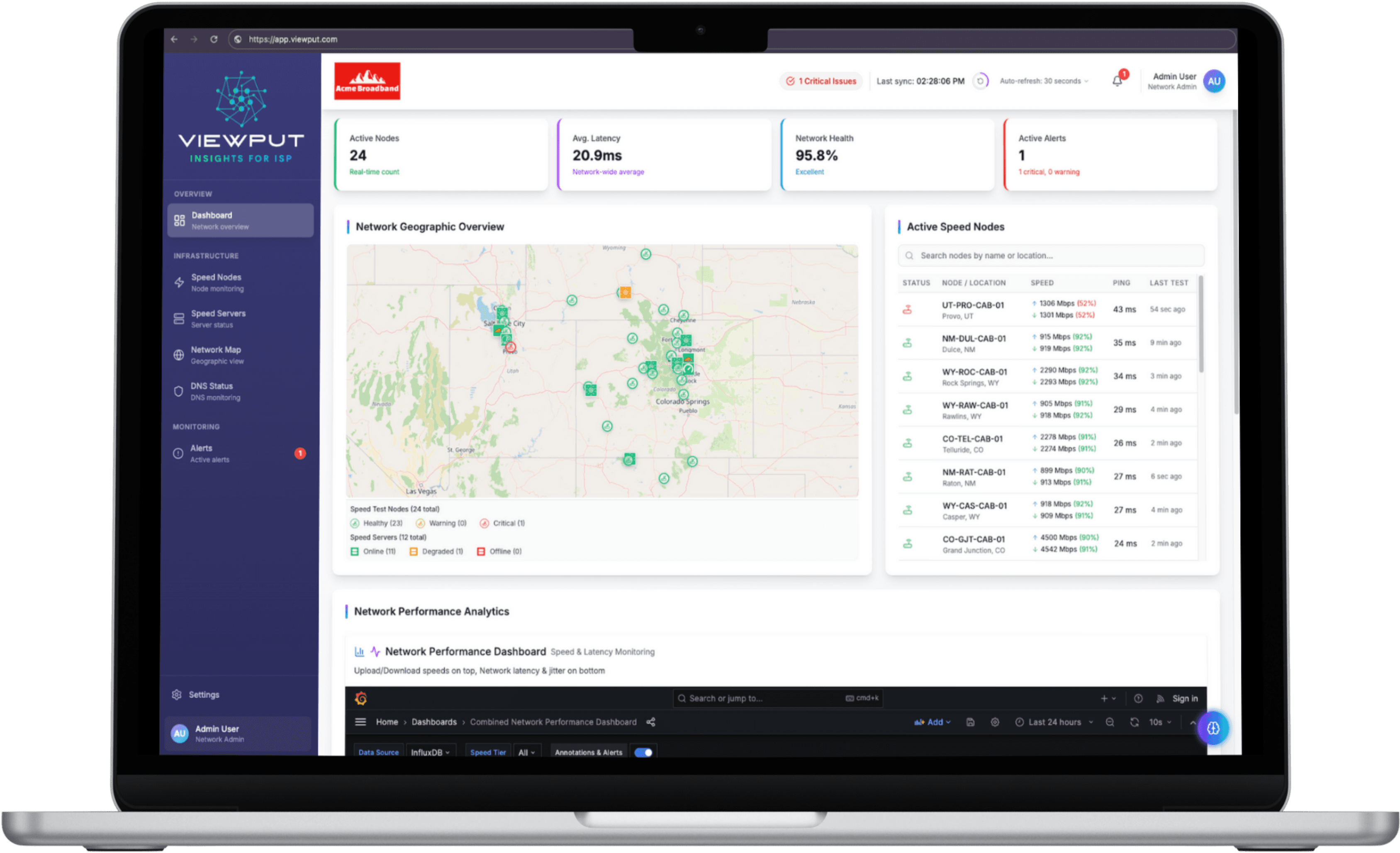The width and height of the screenshot is (1400, 853).
Task: Click the zoom out time range icon
Action: coord(1110,722)
